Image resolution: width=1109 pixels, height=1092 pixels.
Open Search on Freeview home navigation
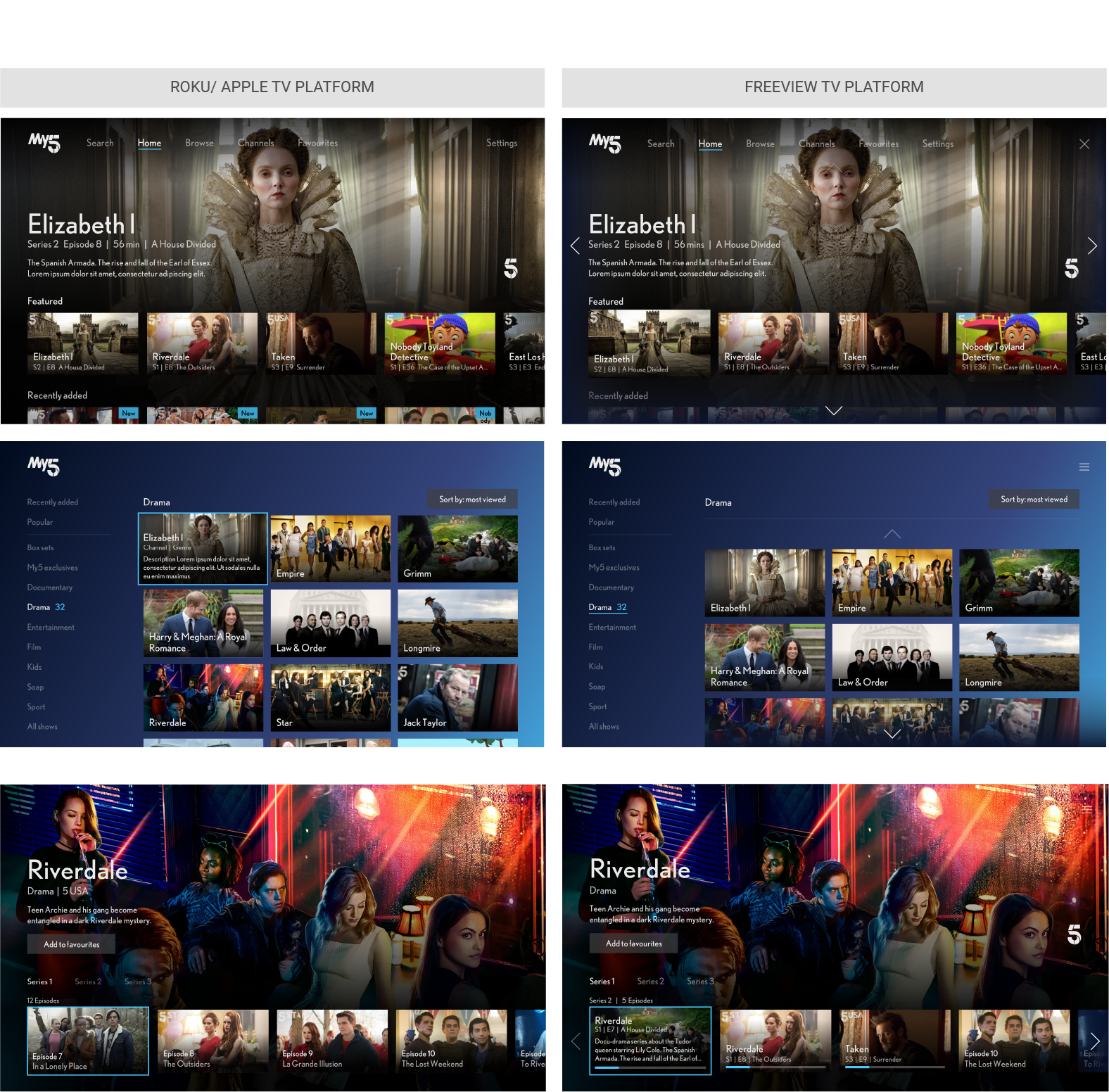tap(661, 144)
